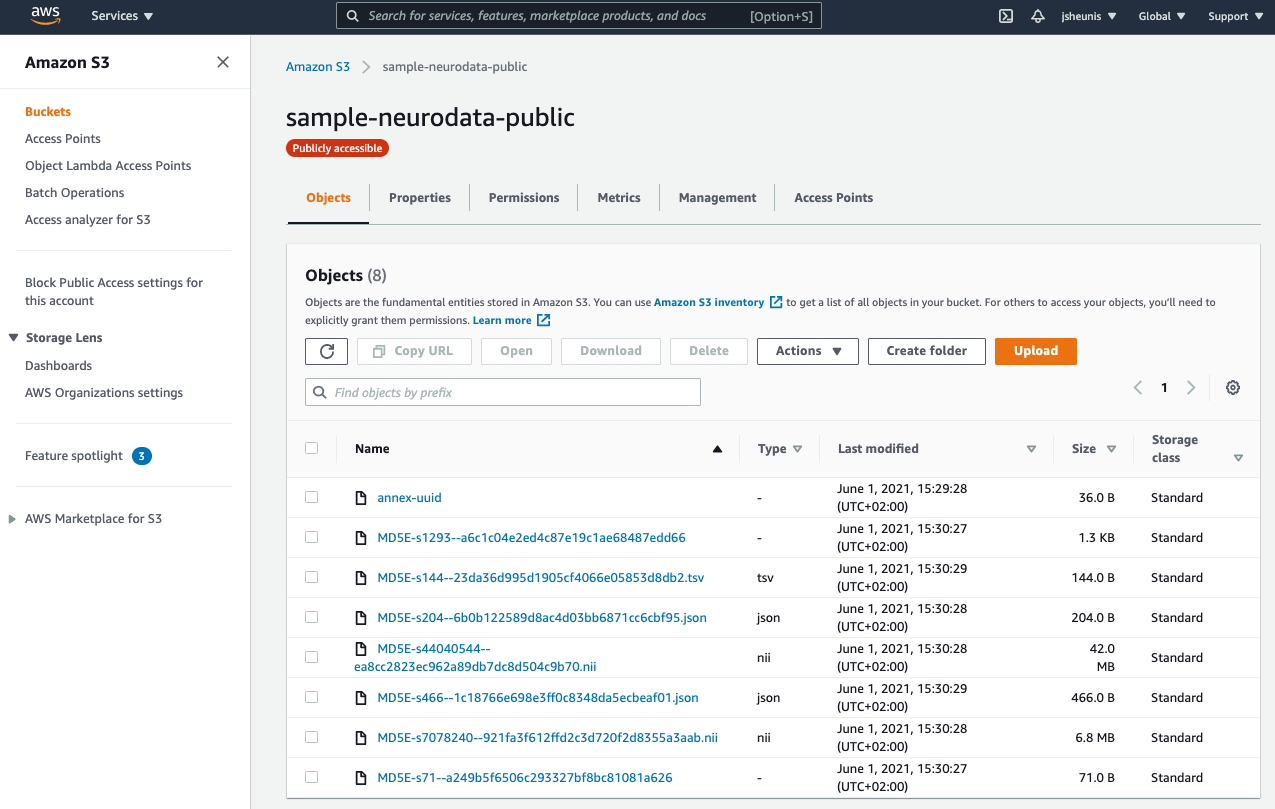The width and height of the screenshot is (1275, 809).
Task: Open the objects display preferences gear
Action: 1232,387
